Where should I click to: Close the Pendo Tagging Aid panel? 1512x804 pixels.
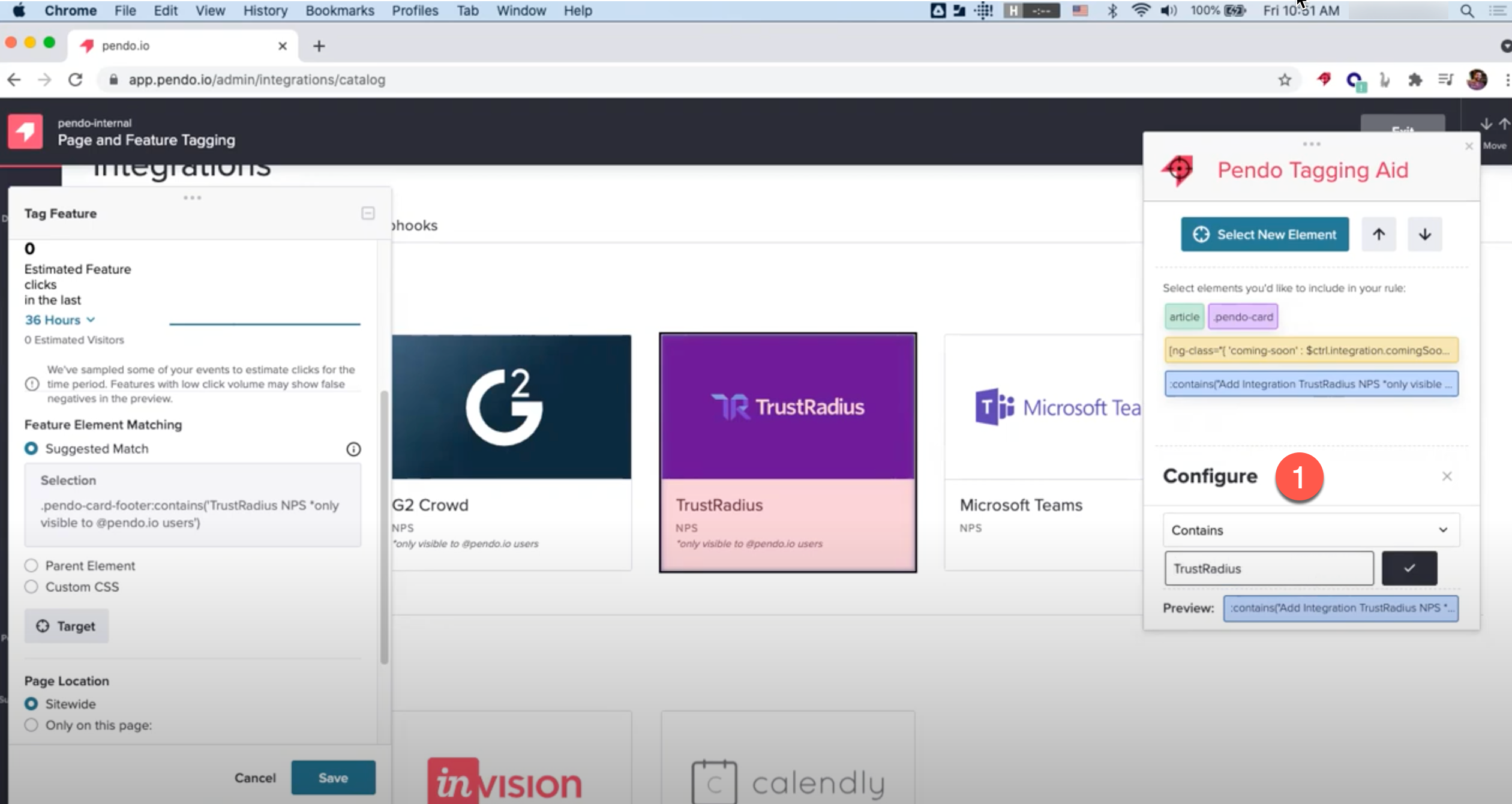(1469, 146)
